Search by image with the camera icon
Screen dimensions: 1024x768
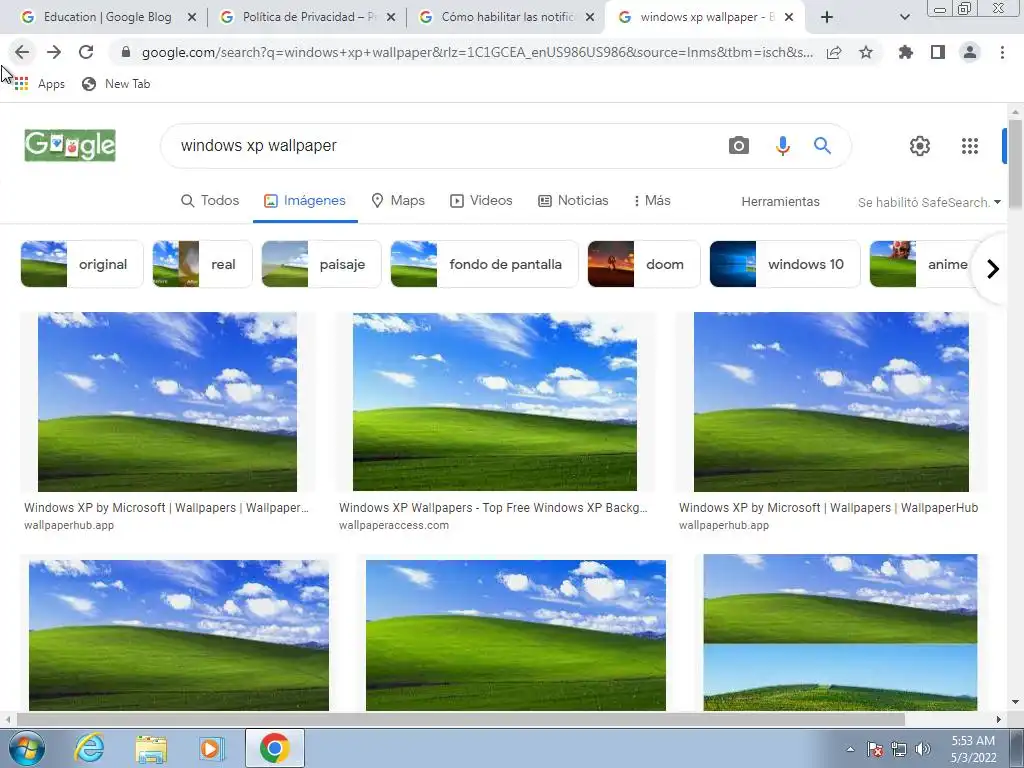[739, 145]
